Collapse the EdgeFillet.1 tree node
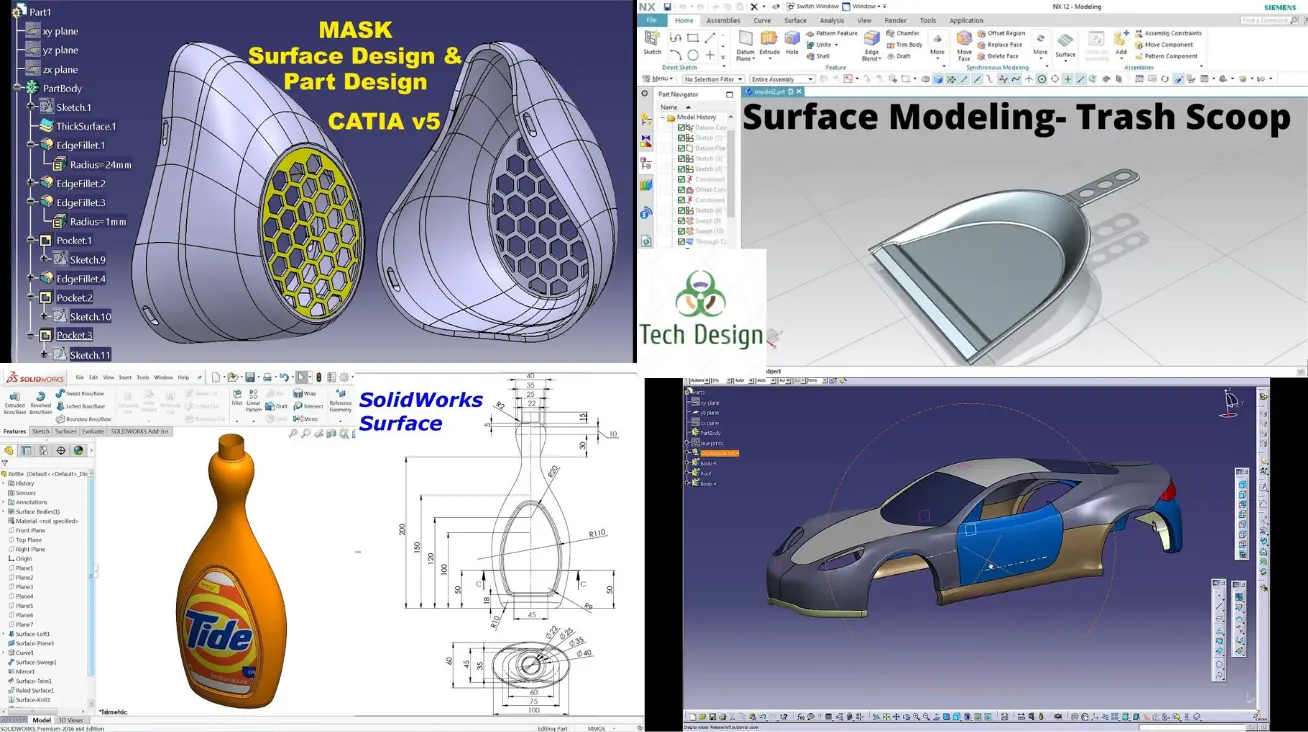Image resolution: width=1308 pixels, height=732 pixels. pos(32,145)
